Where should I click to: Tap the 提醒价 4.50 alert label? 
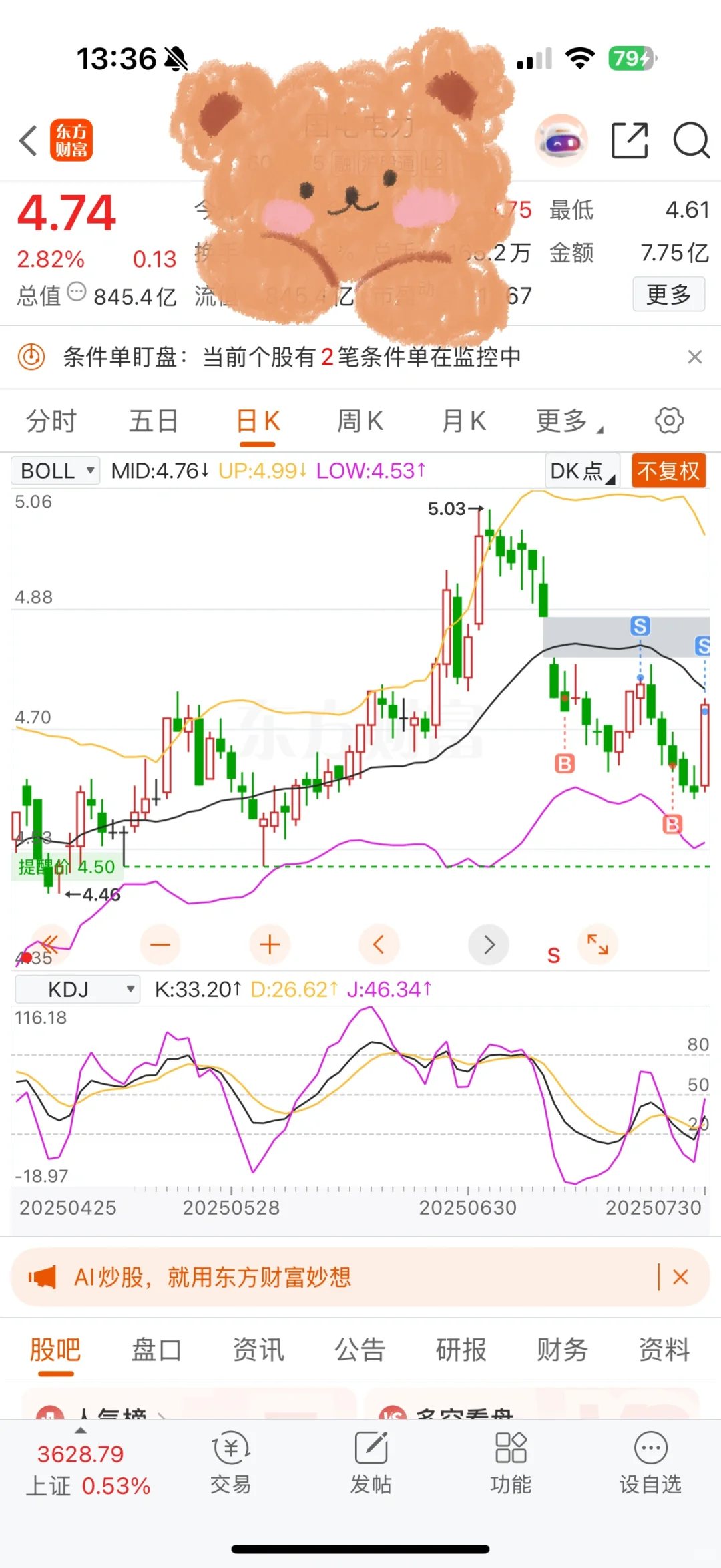[67, 867]
